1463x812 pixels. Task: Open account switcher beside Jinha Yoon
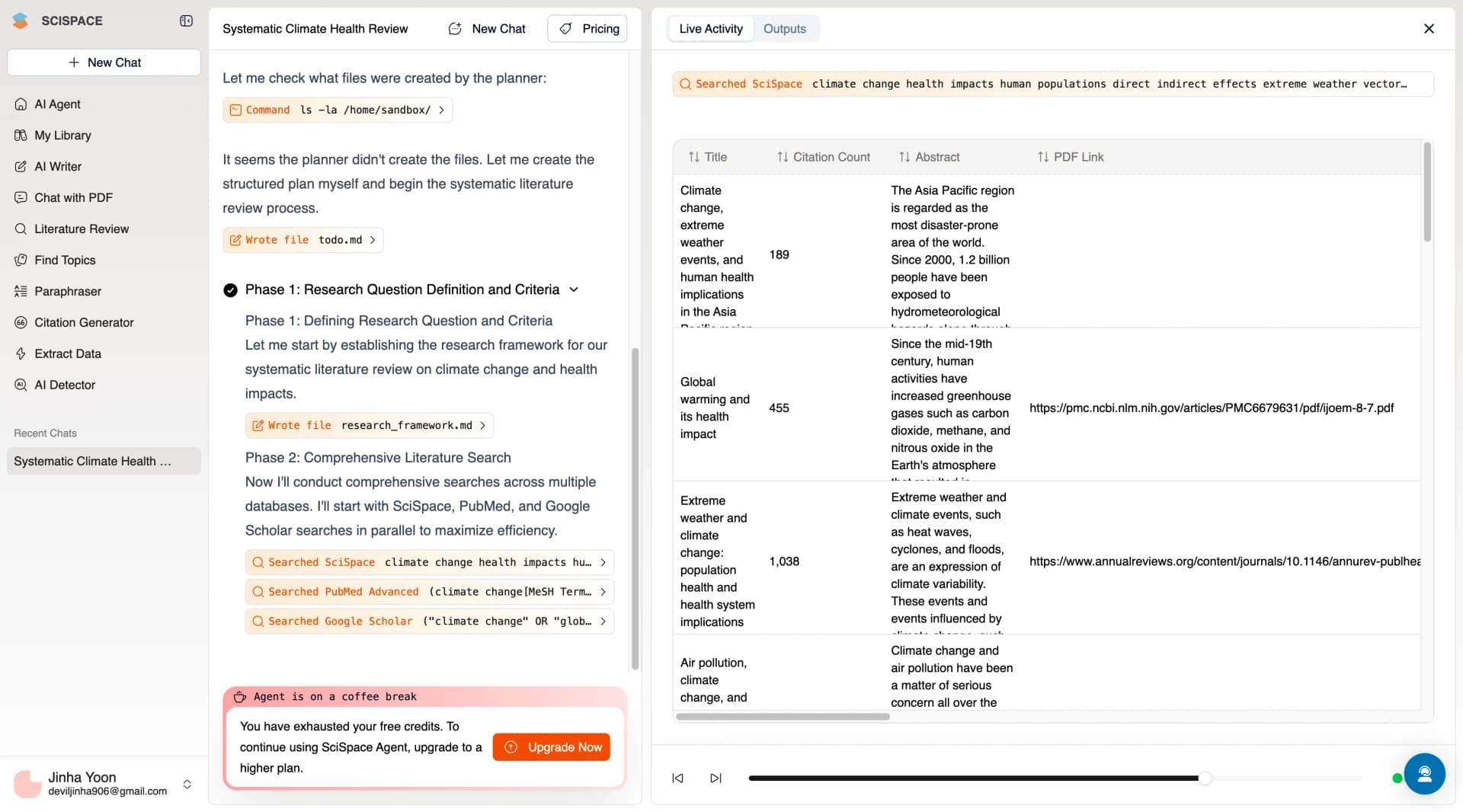point(187,784)
